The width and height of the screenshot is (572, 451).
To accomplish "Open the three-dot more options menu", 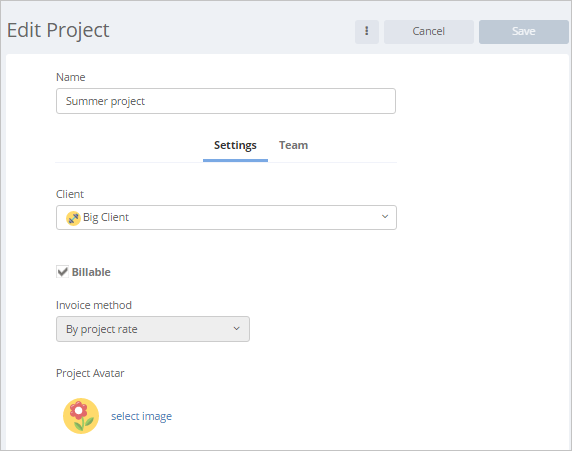I will click(367, 32).
